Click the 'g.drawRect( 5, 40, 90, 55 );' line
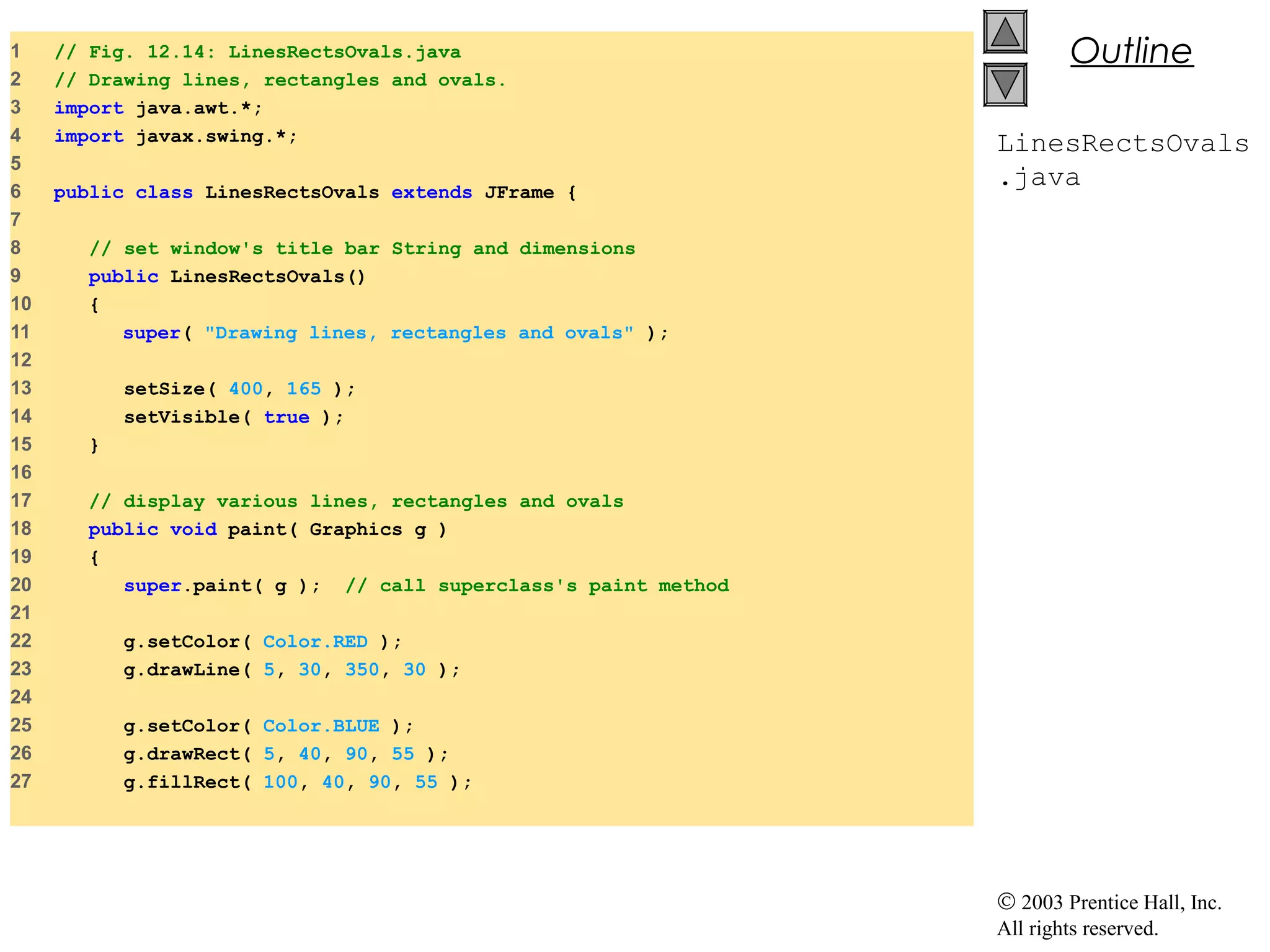The height and width of the screenshot is (952, 1270). (x=286, y=754)
